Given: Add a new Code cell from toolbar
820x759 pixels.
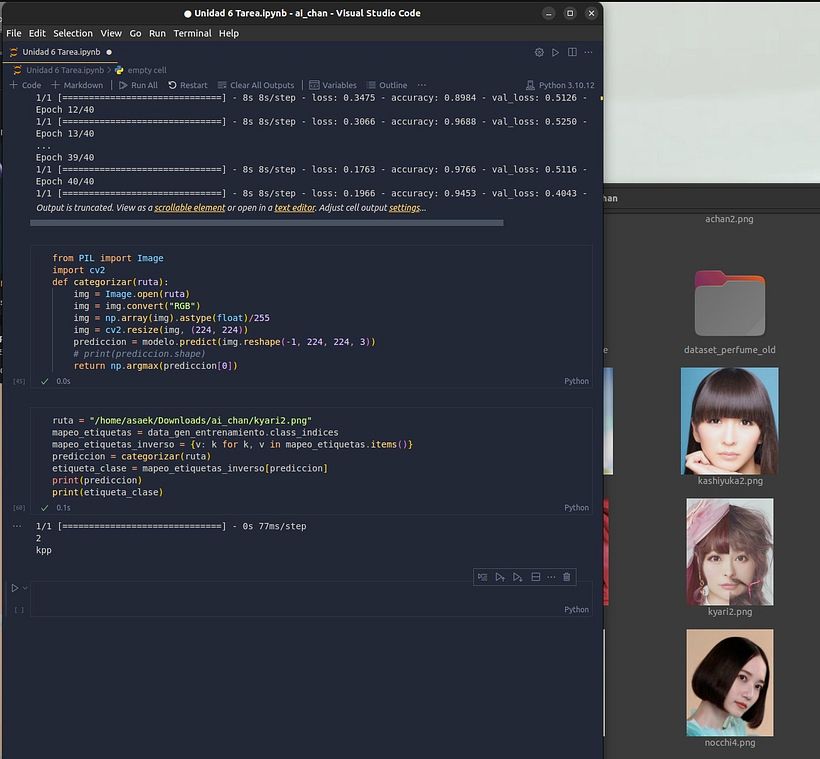Looking at the screenshot, I should click(26, 85).
